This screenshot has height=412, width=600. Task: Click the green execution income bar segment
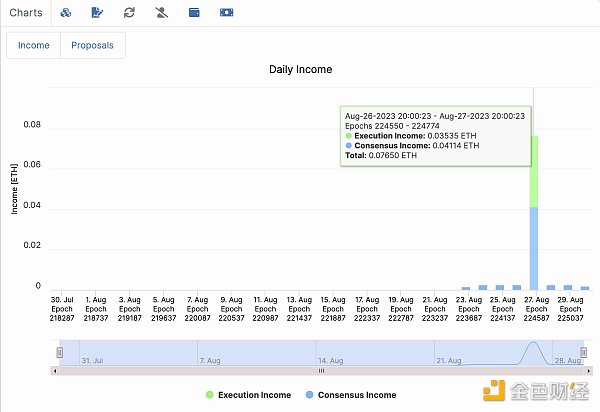[x=534, y=170]
